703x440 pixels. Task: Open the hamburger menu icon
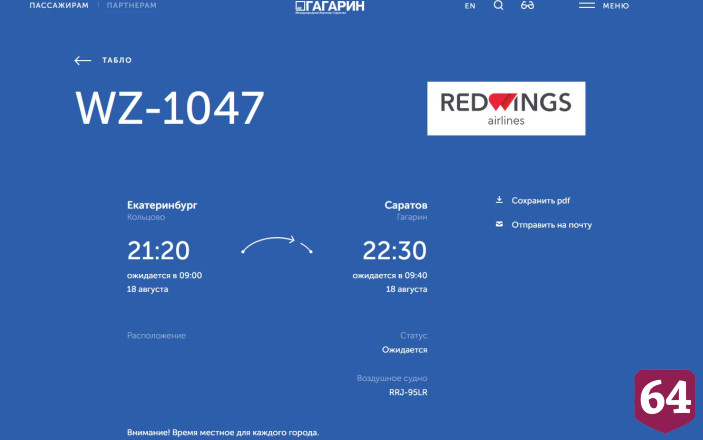586,5
